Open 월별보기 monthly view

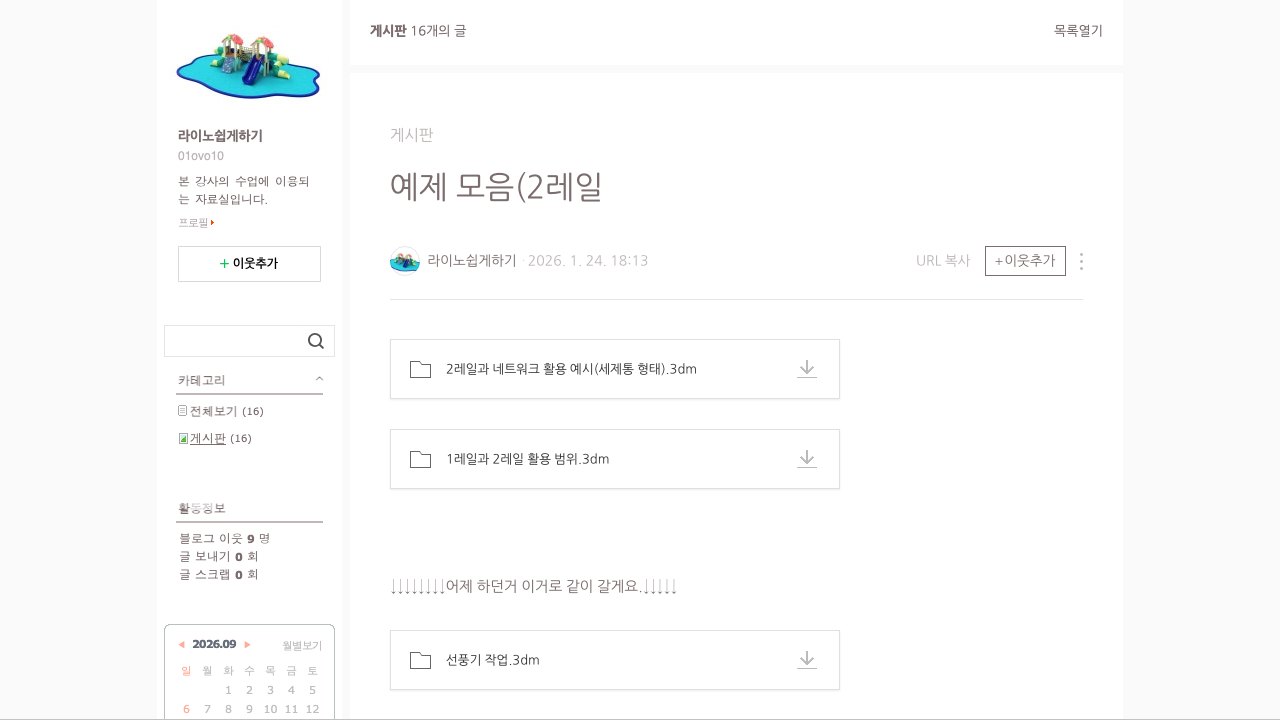click(302, 646)
